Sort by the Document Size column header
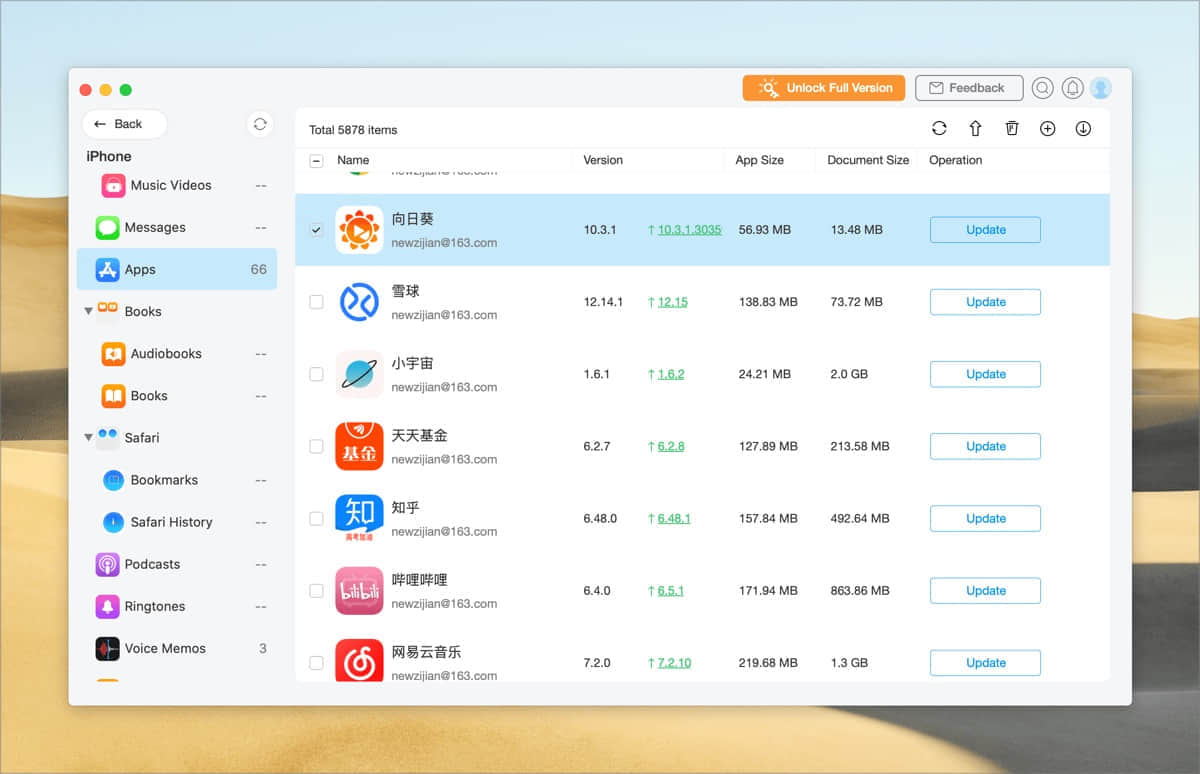1200x774 pixels. click(x=868, y=160)
